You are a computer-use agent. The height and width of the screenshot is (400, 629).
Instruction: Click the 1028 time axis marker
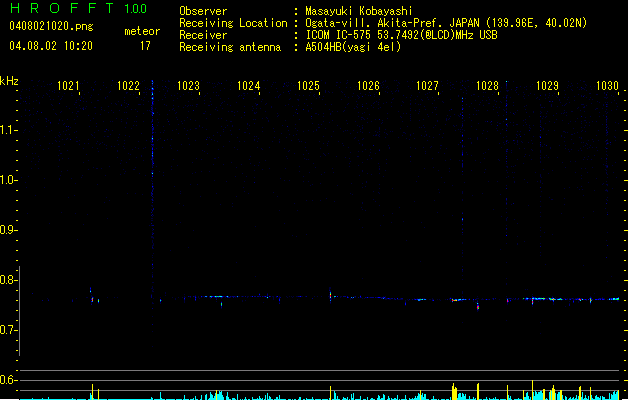coord(487,86)
